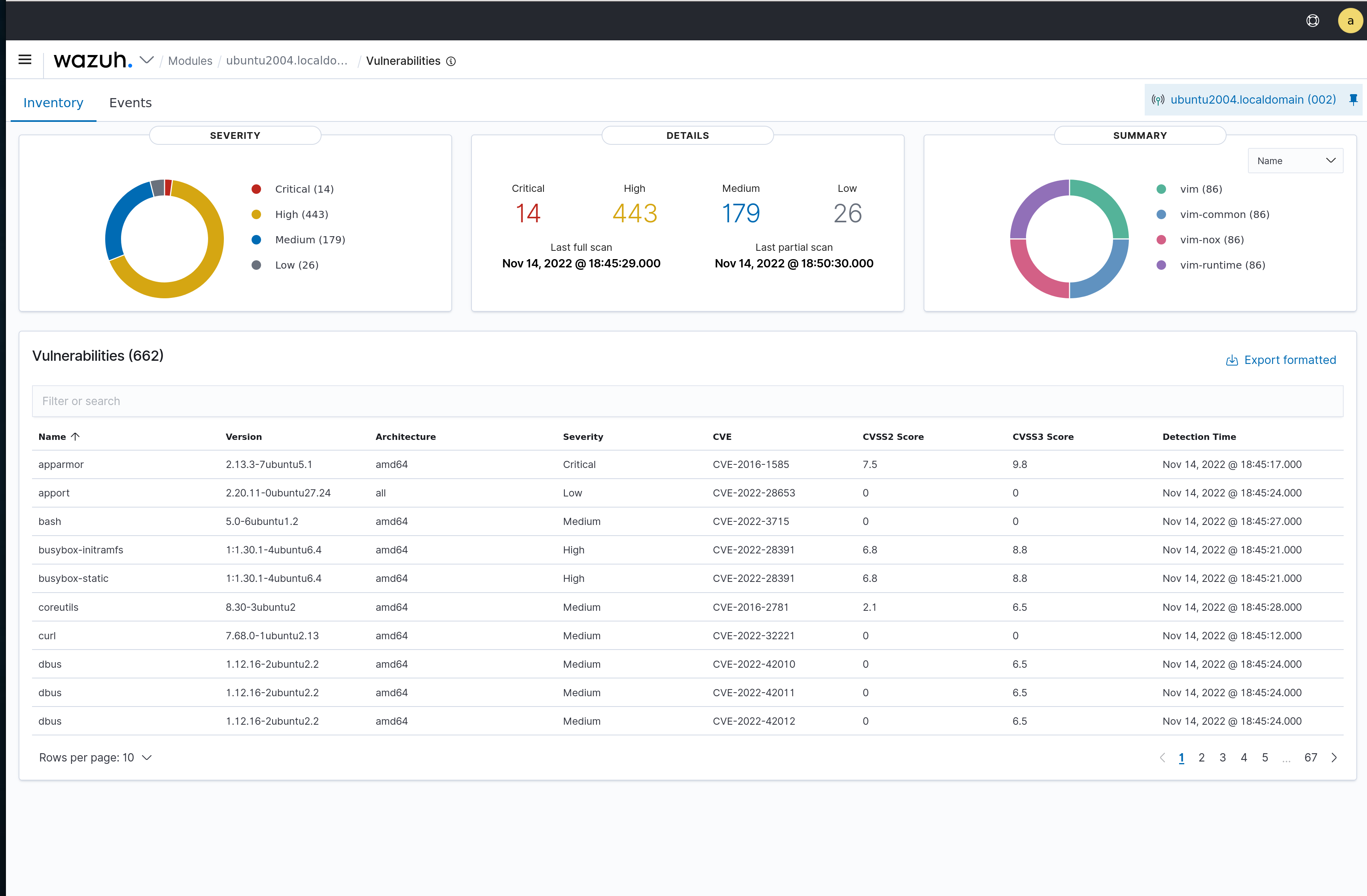Sort by the Severity column header
This screenshot has height=896, width=1367.
(583, 436)
